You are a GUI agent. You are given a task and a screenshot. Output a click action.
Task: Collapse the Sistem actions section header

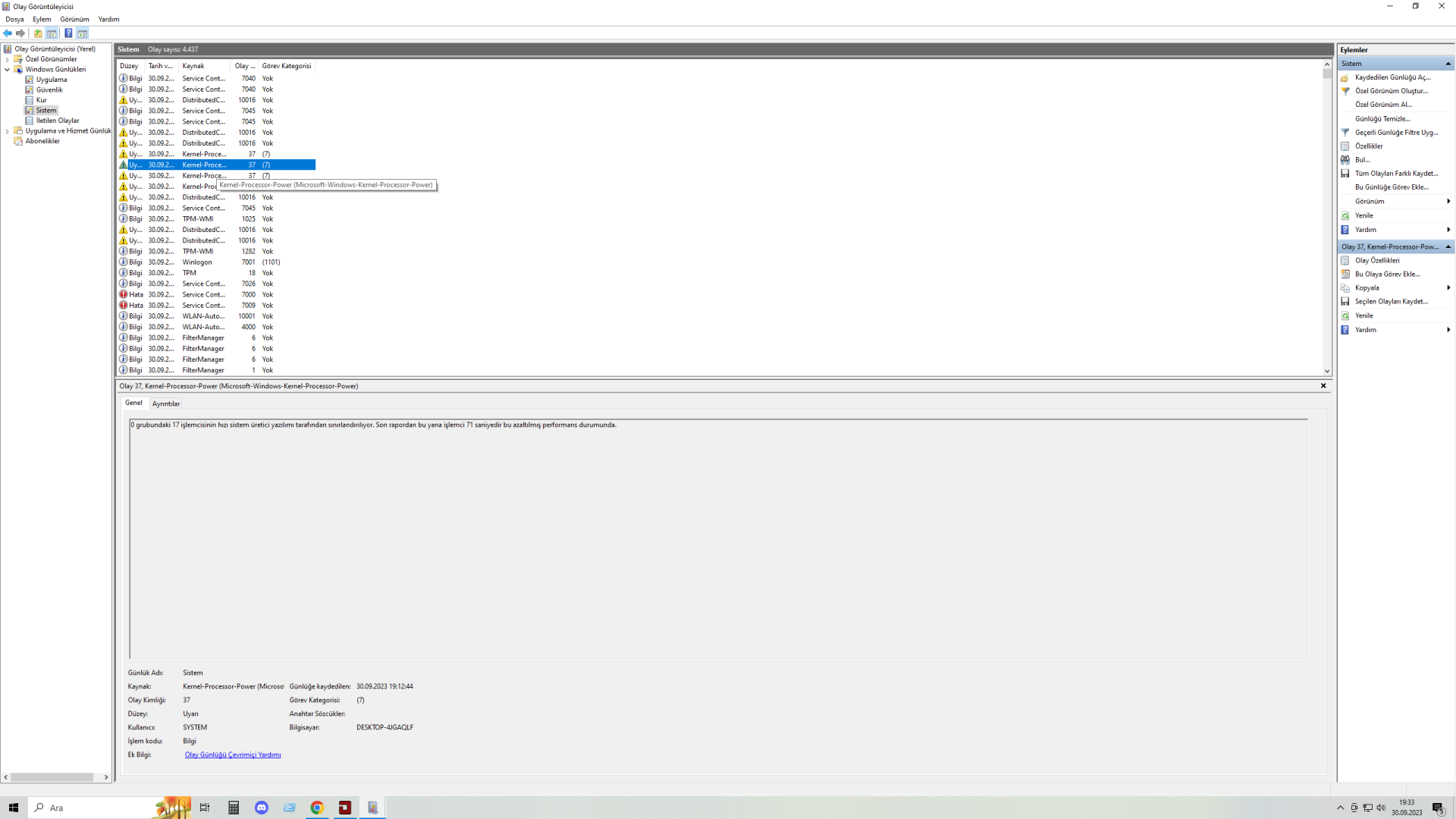(x=1448, y=64)
